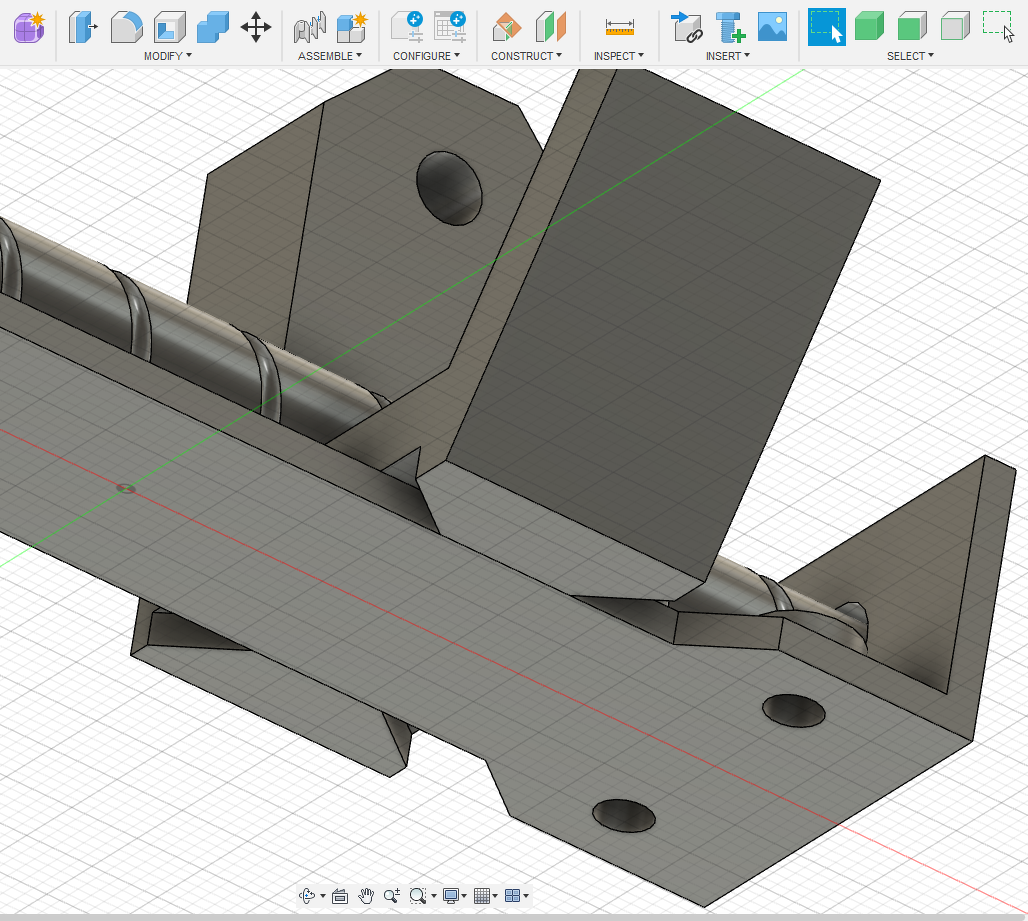The image size is (1028, 921).
Task: Select the Combine tool
Action: [212, 28]
